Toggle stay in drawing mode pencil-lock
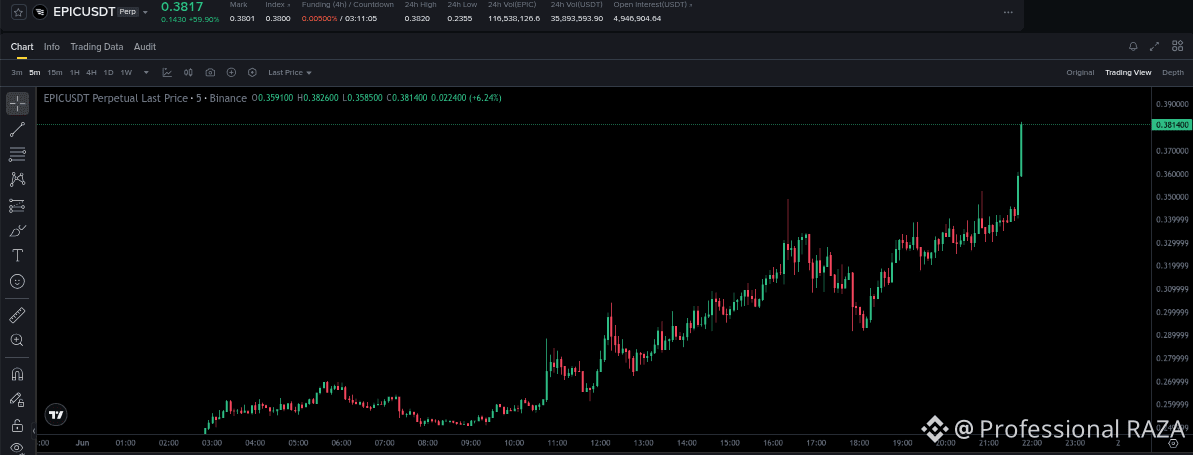This screenshot has height=455, width=1193. click(17, 399)
